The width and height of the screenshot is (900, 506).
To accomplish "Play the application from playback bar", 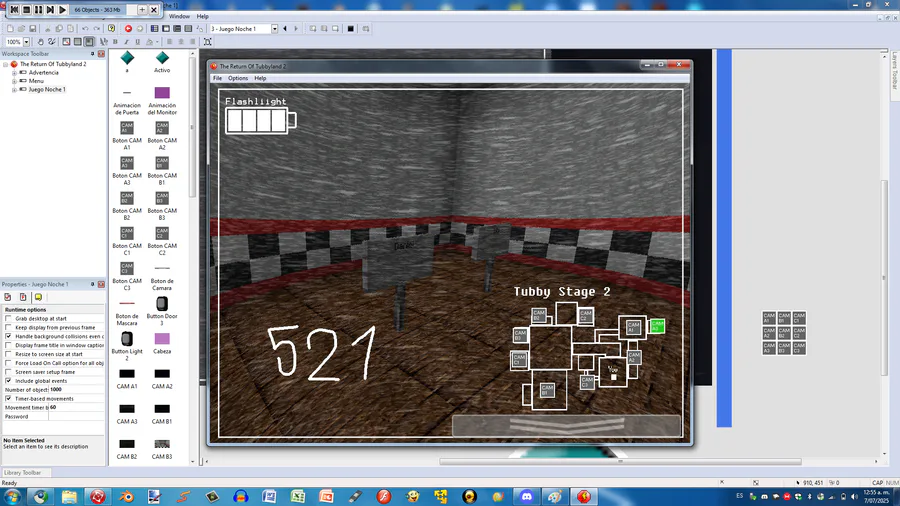I will (63, 10).
